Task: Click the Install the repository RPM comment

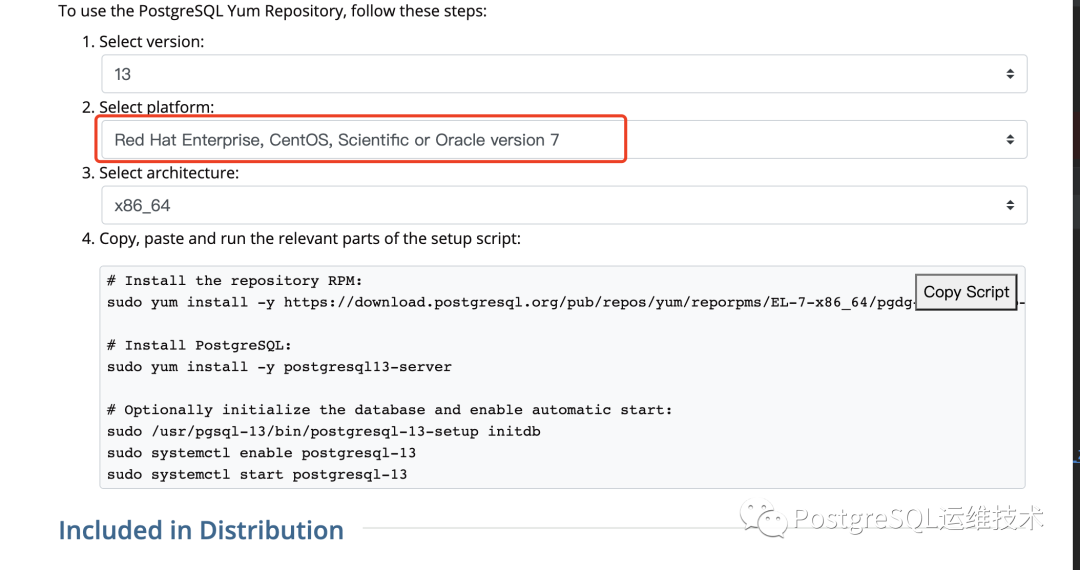Action: coord(235,281)
